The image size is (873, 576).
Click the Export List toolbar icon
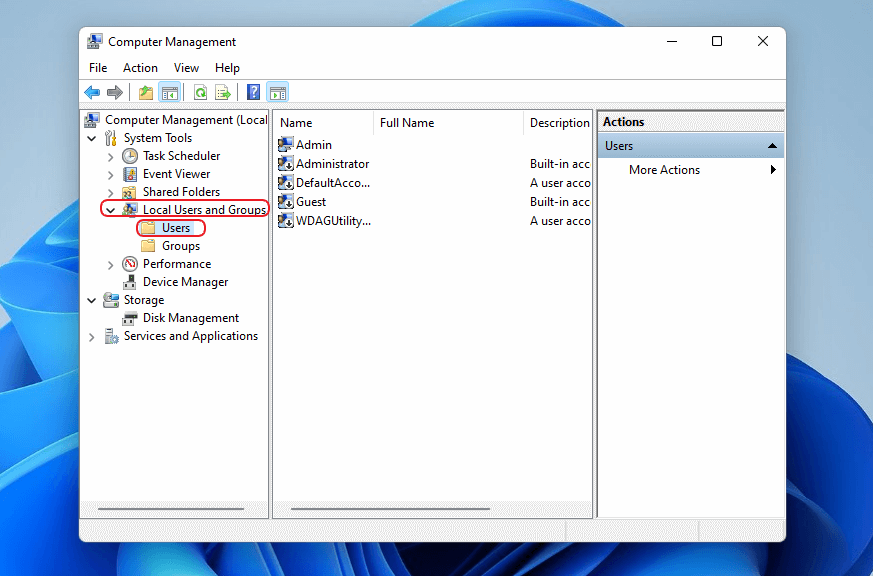pos(223,93)
